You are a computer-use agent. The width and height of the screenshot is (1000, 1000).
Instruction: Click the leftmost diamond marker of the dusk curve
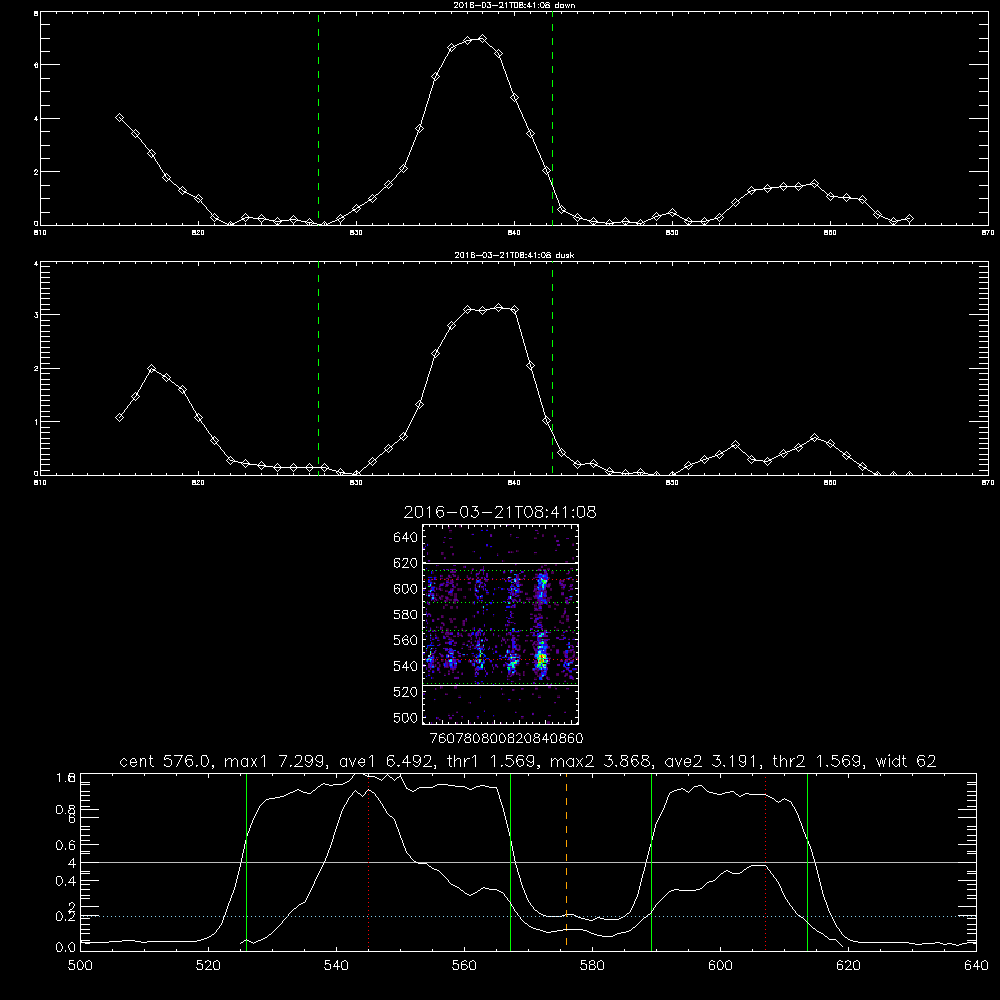point(119,417)
